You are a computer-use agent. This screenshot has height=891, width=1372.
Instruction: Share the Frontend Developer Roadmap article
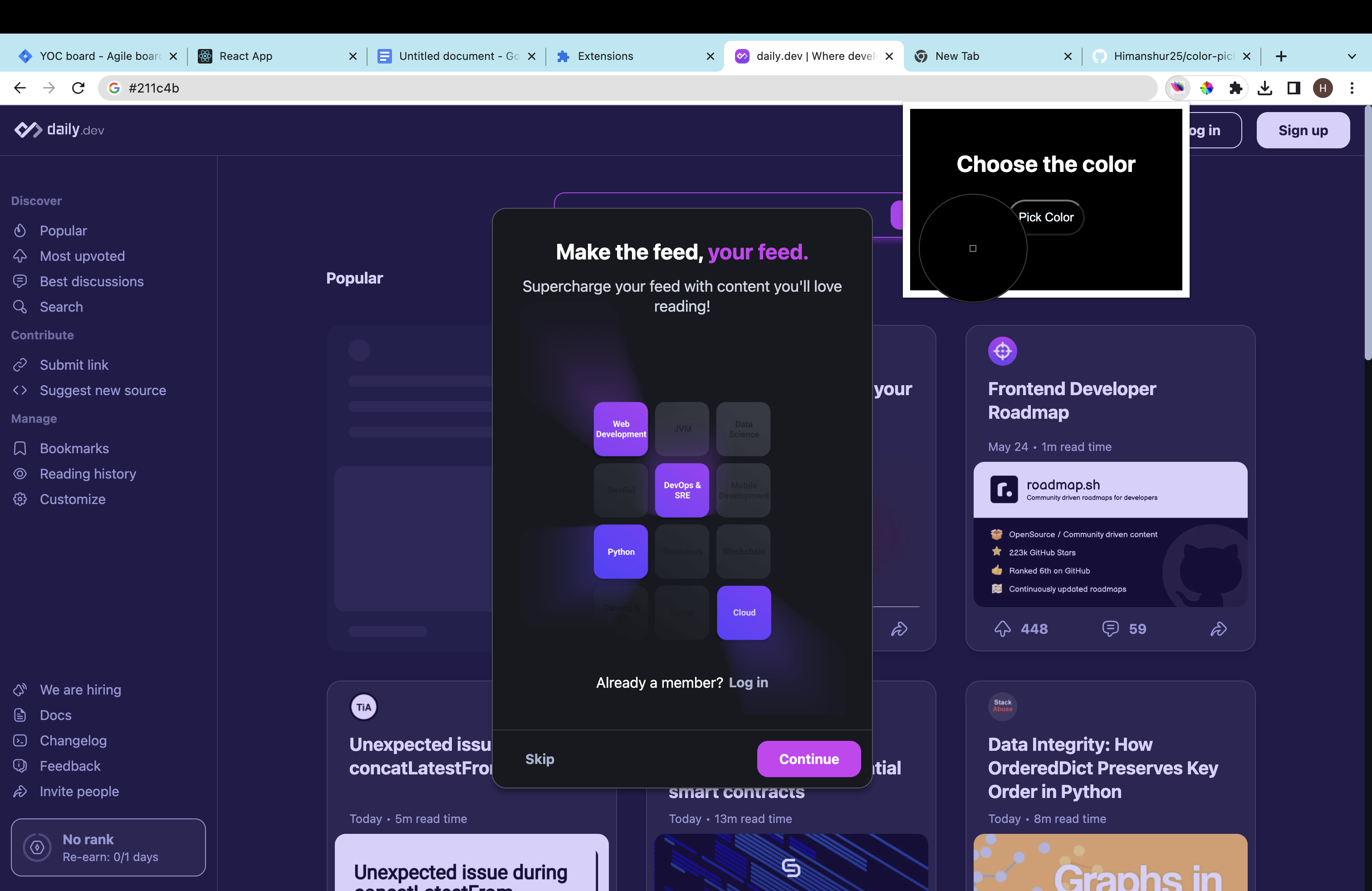tap(1219, 628)
